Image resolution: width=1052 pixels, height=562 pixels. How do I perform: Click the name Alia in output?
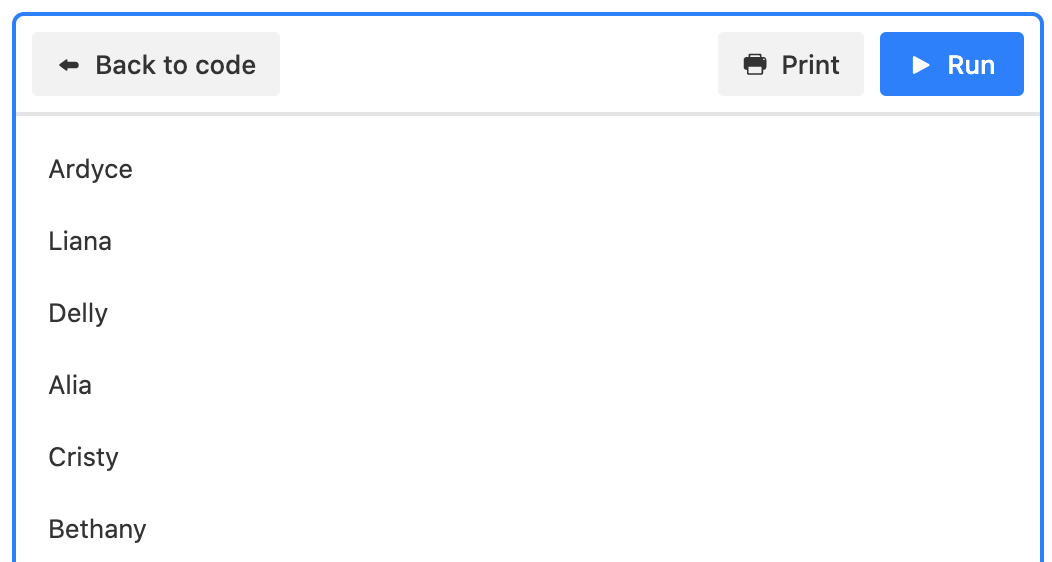(x=70, y=386)
